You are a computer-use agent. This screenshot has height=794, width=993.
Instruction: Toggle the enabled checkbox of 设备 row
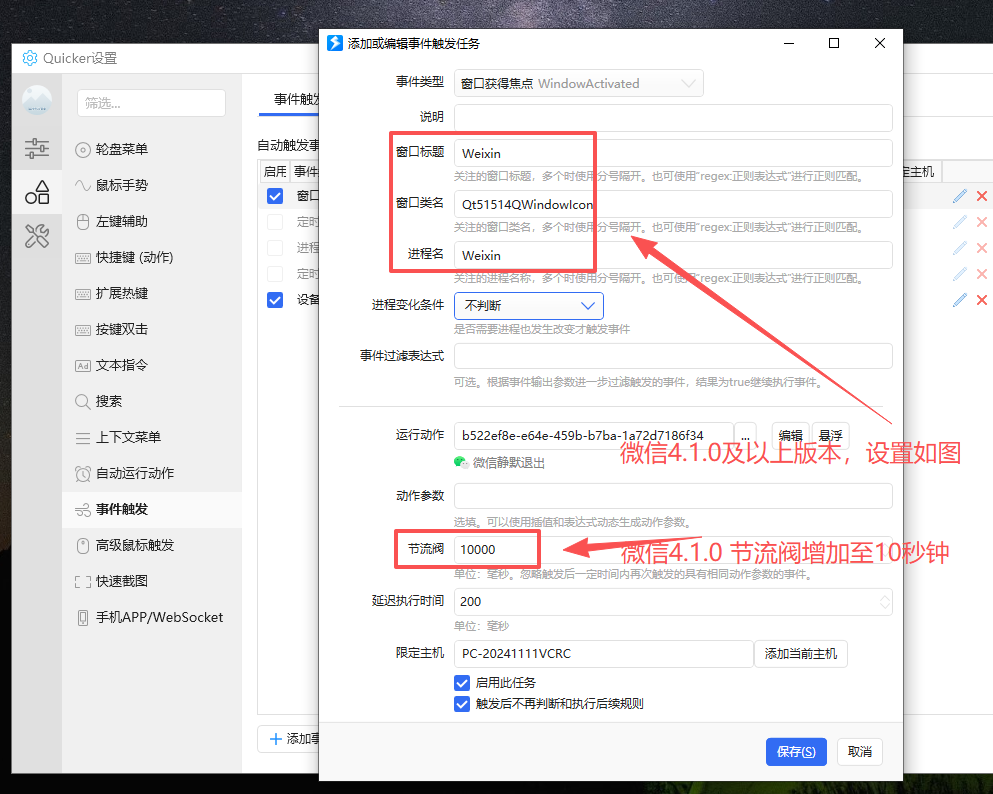click(x=275, y=299)
